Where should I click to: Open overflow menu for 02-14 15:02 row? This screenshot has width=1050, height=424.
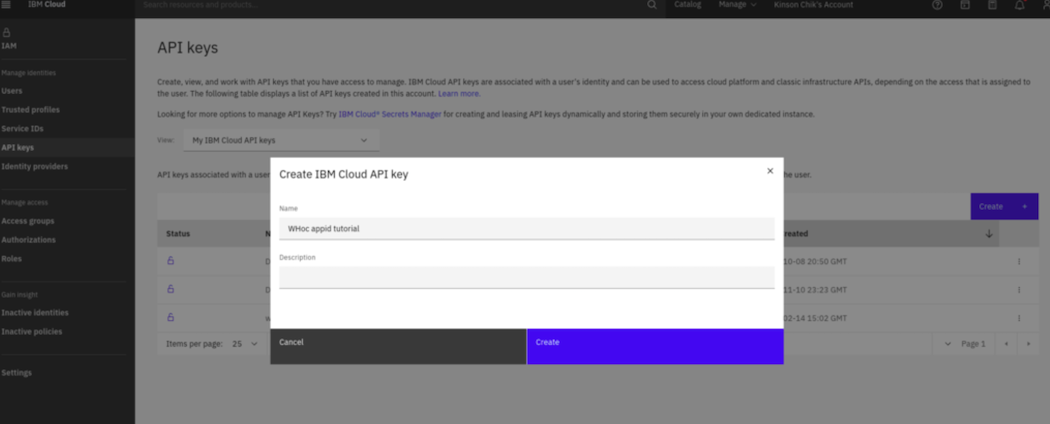pyautogui.click(x=1019, y=317)
